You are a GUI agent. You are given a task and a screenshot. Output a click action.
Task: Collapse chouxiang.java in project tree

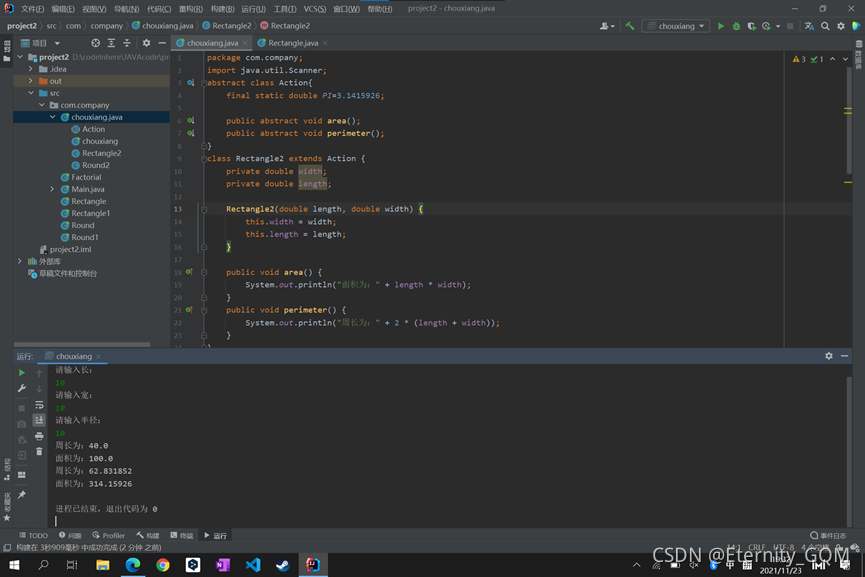(52, 117)
